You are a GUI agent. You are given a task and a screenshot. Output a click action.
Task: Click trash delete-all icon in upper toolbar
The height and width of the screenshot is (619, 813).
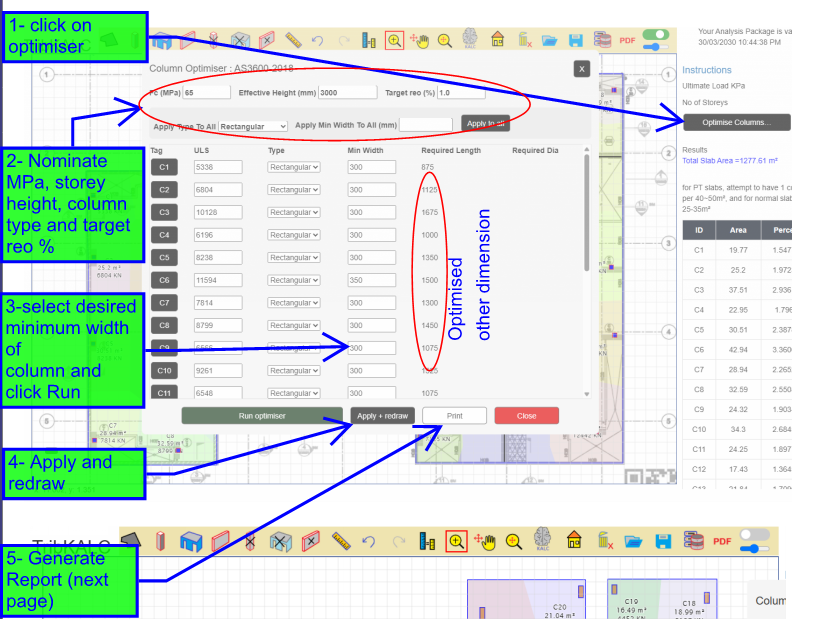pos(525,40)
